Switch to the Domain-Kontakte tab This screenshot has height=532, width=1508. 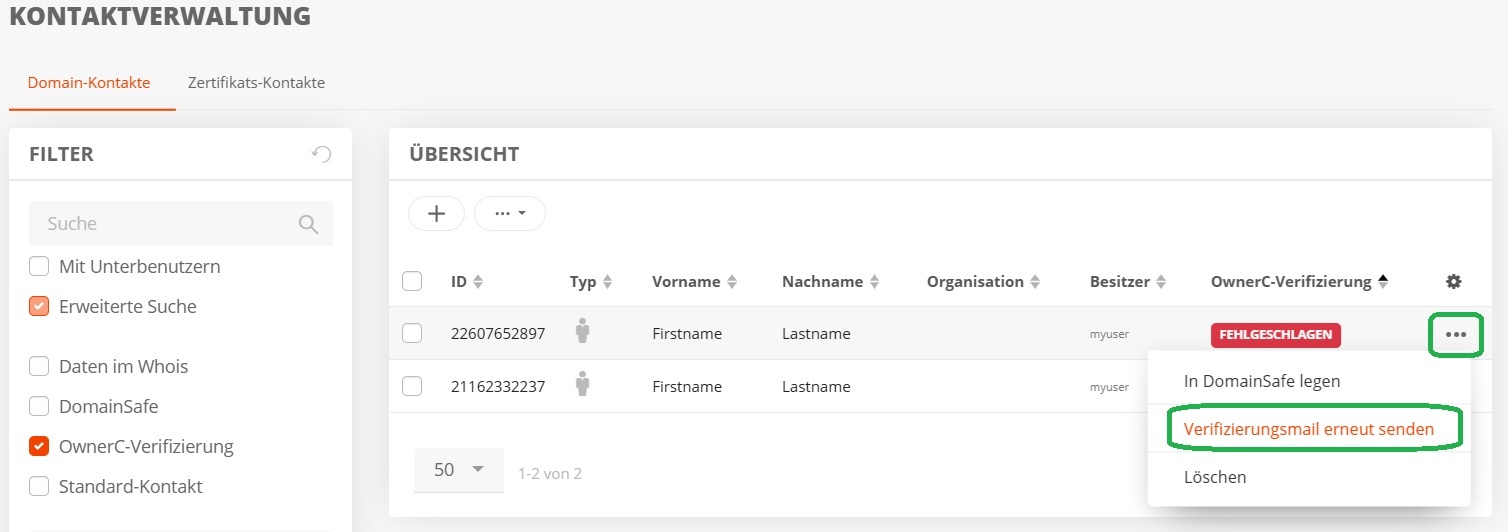[89, 83]
